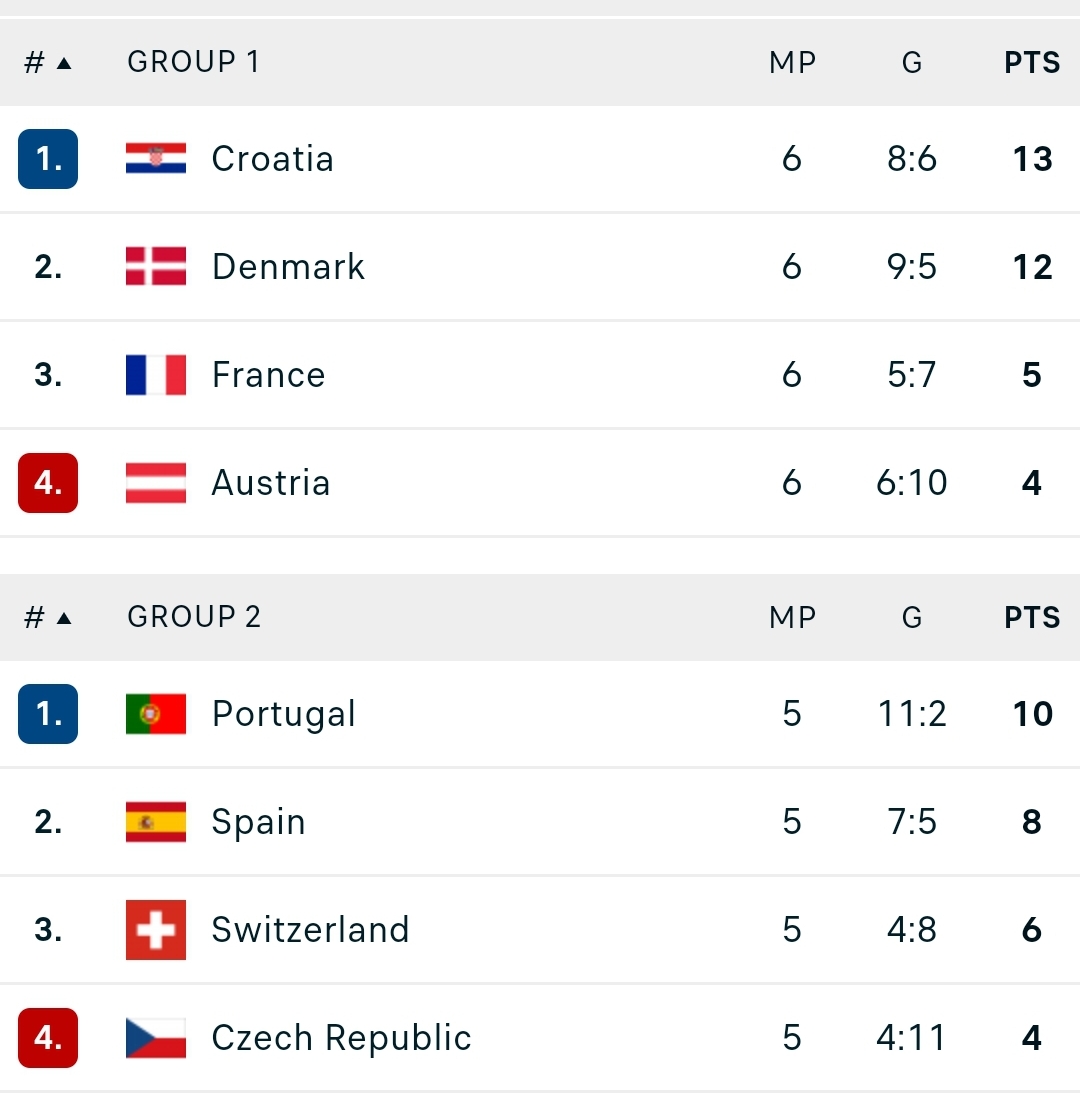Click the France flag icon
This screenshot has width=1080, height=1108.
(x=155, y=375)
